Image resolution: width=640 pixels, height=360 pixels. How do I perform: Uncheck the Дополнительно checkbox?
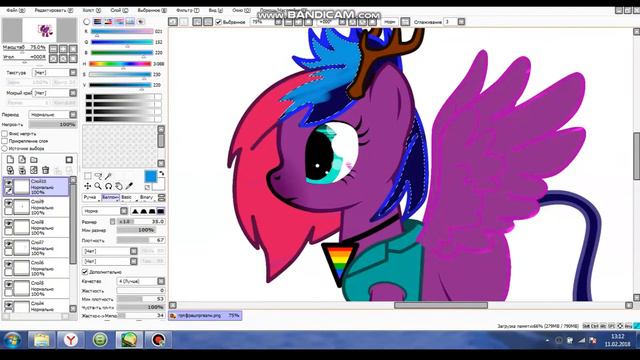click(85, 271)
